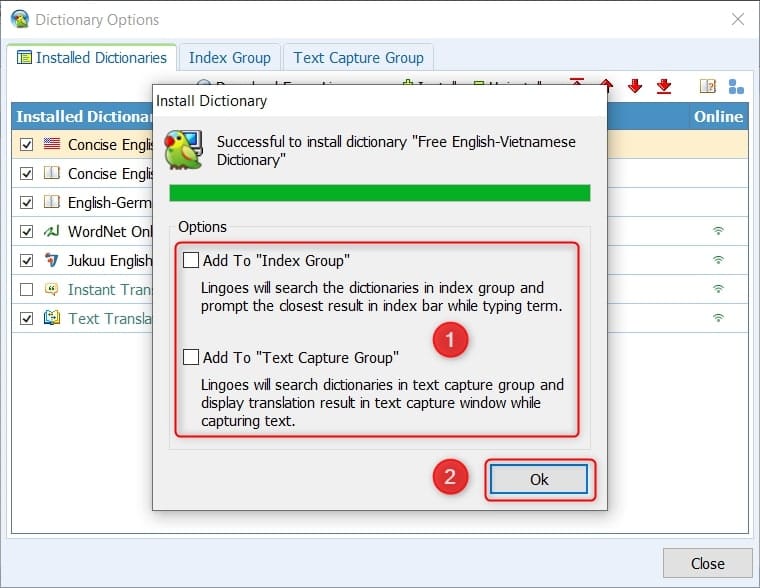Click the Lingoes parrot icon in dialog
This screenshot has height=588, width=760.
[184, 149]
